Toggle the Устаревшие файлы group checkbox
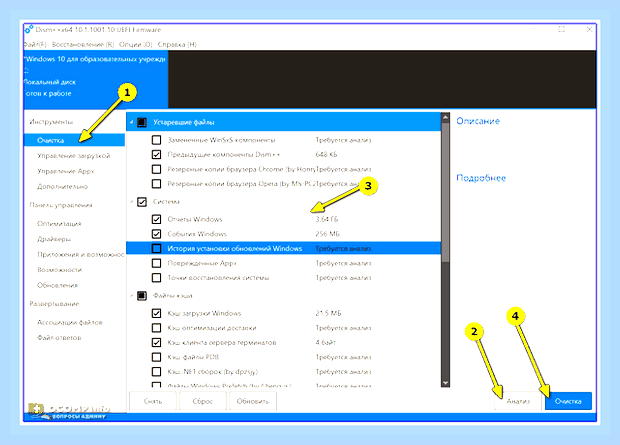Screen dimensions: 620x445 pyautogui.click(x=142, y=122)
